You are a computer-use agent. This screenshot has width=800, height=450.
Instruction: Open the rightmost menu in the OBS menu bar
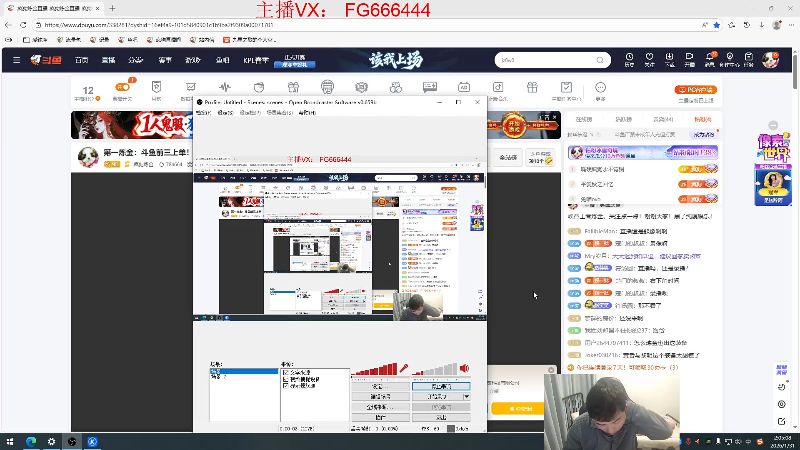(x=307, y=113)
